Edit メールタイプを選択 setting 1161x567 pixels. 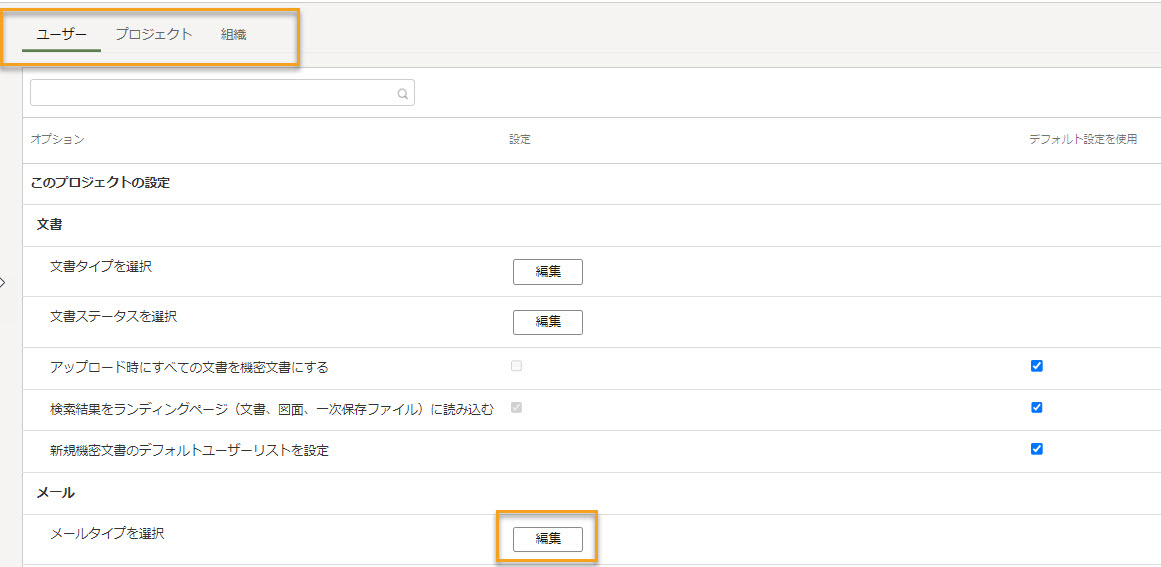point(548,539)
